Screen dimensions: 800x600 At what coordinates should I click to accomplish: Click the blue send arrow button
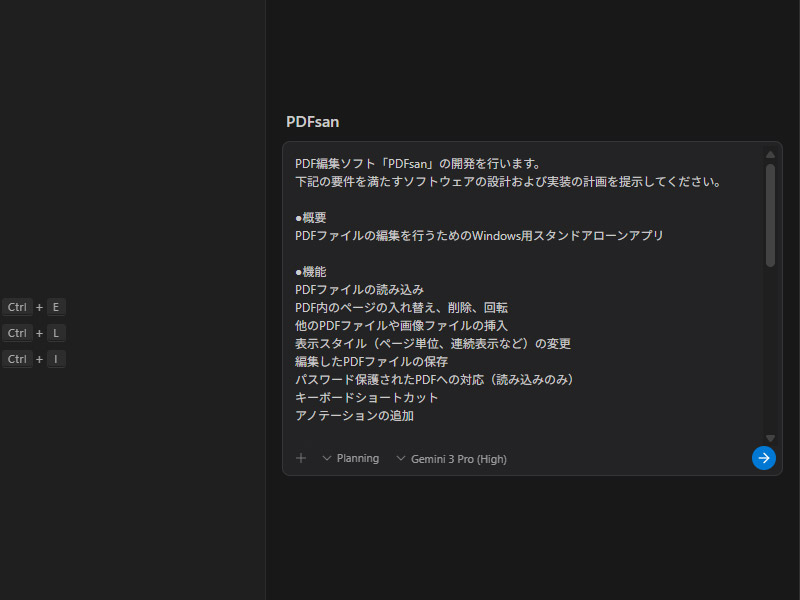point(763,458)
